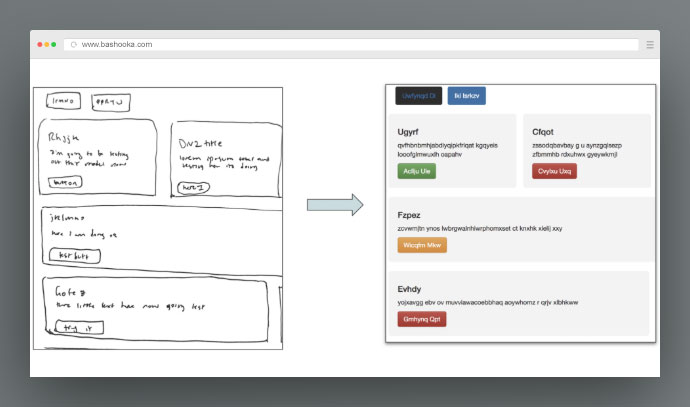Viewport: 690px width, 407px height.
Task: Click the red 'Gmhynq Qpf' button
Action: [421, 319]
